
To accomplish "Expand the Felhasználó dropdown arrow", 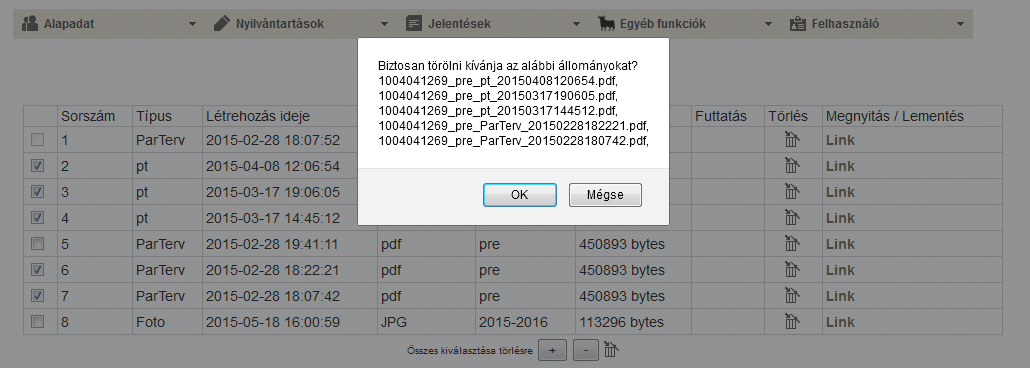I will click(960, 24).
